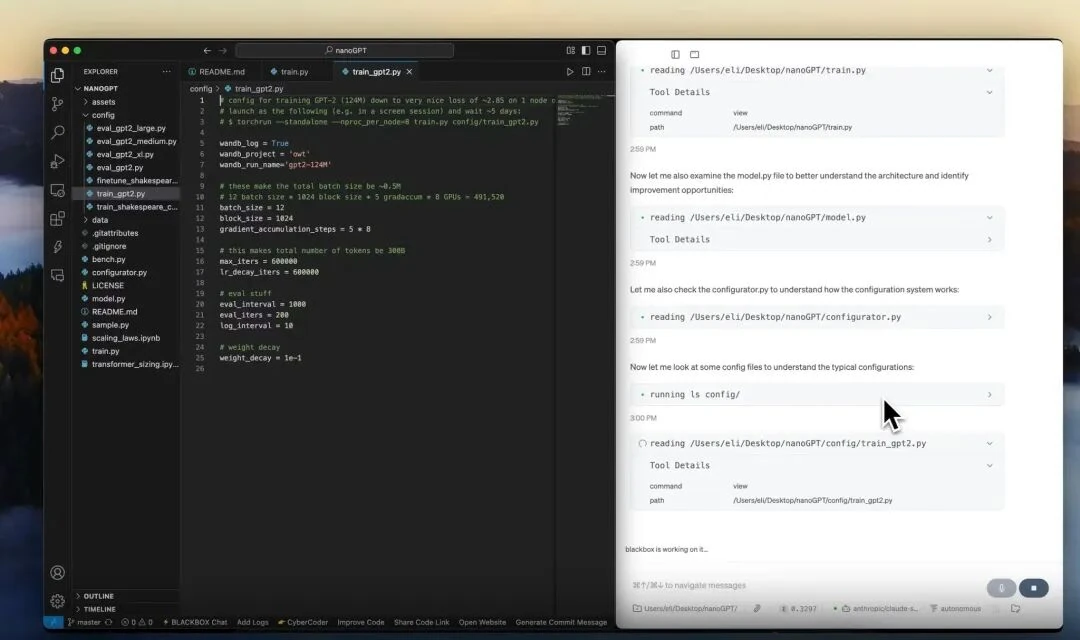The height and width of the screenshot is (640, 1080).
Task: Open Manage settings gear icon
Action: tap(57, 600)
